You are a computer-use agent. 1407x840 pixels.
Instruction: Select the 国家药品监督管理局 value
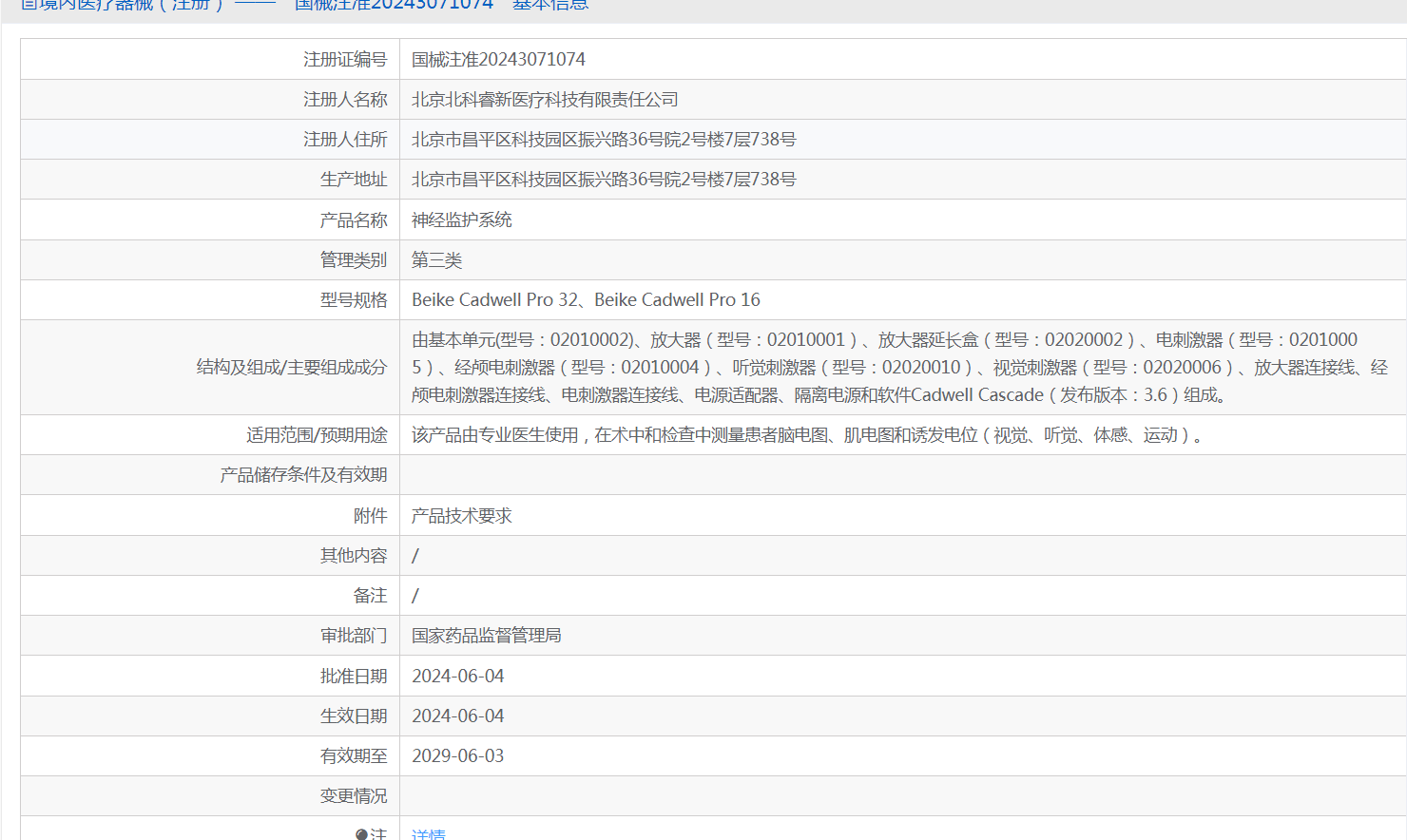click(x=486, y=635)
